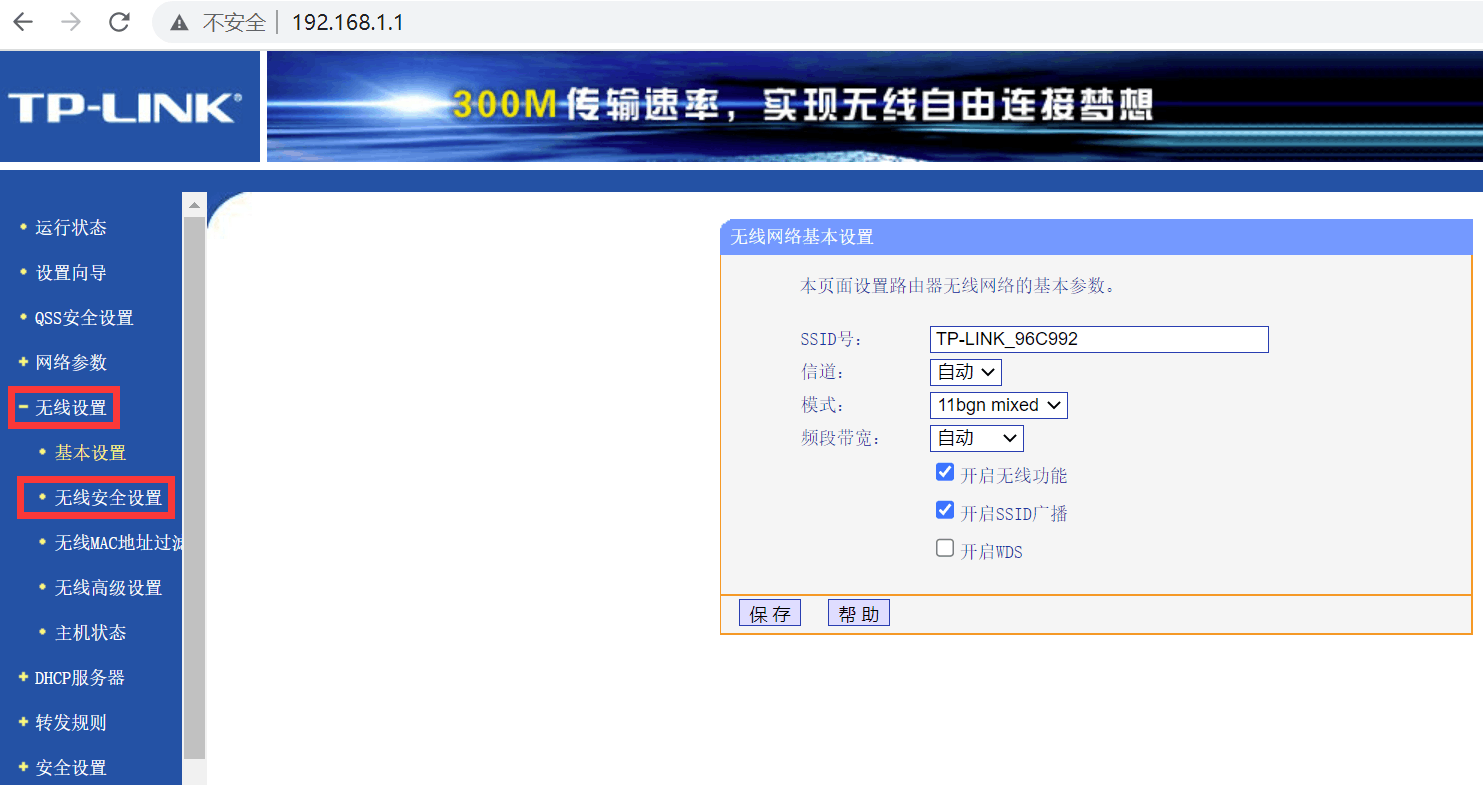Enable the 开启WDS checkbox
The height and width of the screenshot is (785, 1483).
coord(944,547)
